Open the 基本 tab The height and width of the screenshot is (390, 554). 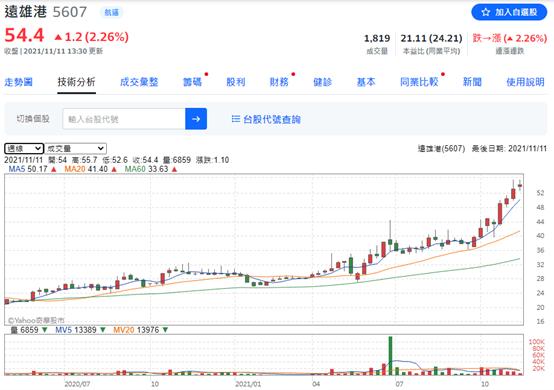pyautogui.click(x=366, y=82)
